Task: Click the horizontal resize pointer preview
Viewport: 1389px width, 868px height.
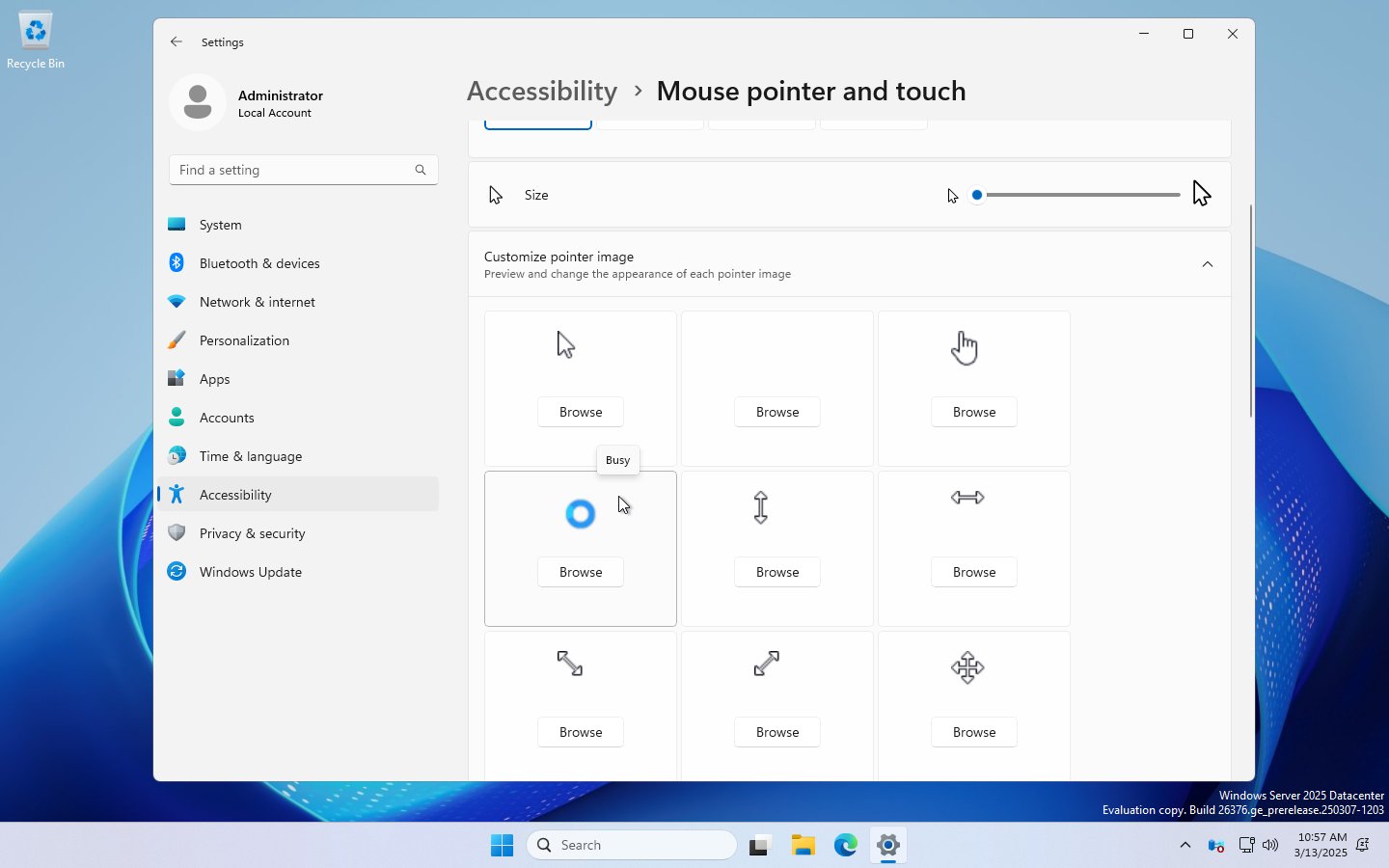Action: pos(967,499)
